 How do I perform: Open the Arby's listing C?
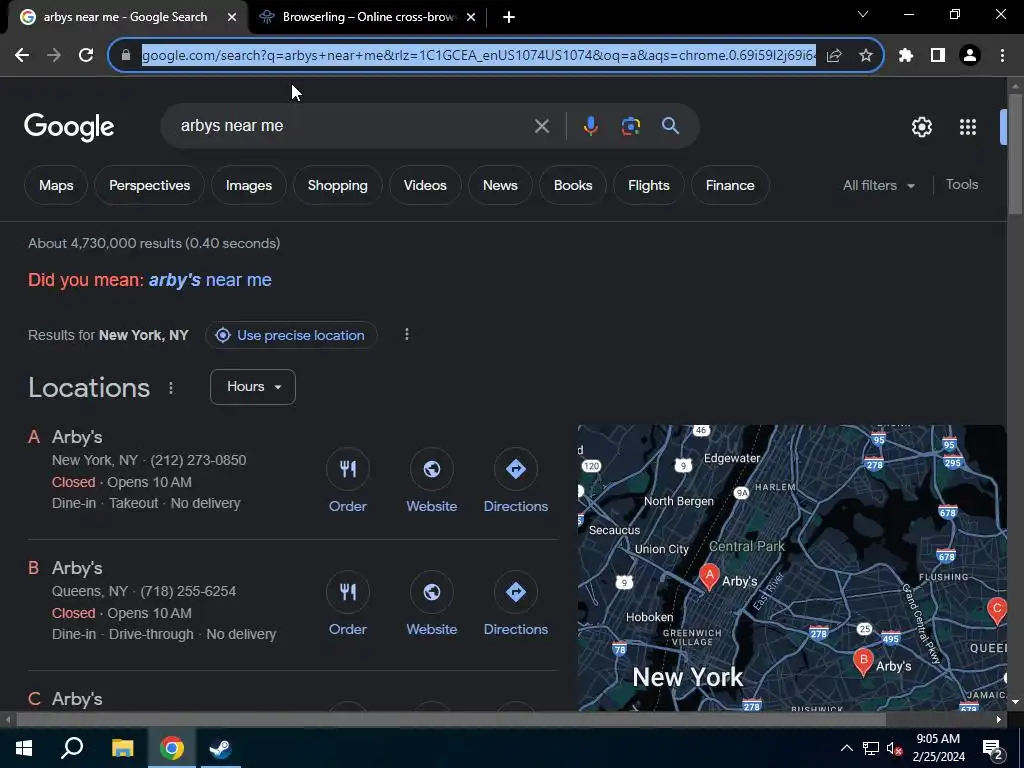pos(77,699)
